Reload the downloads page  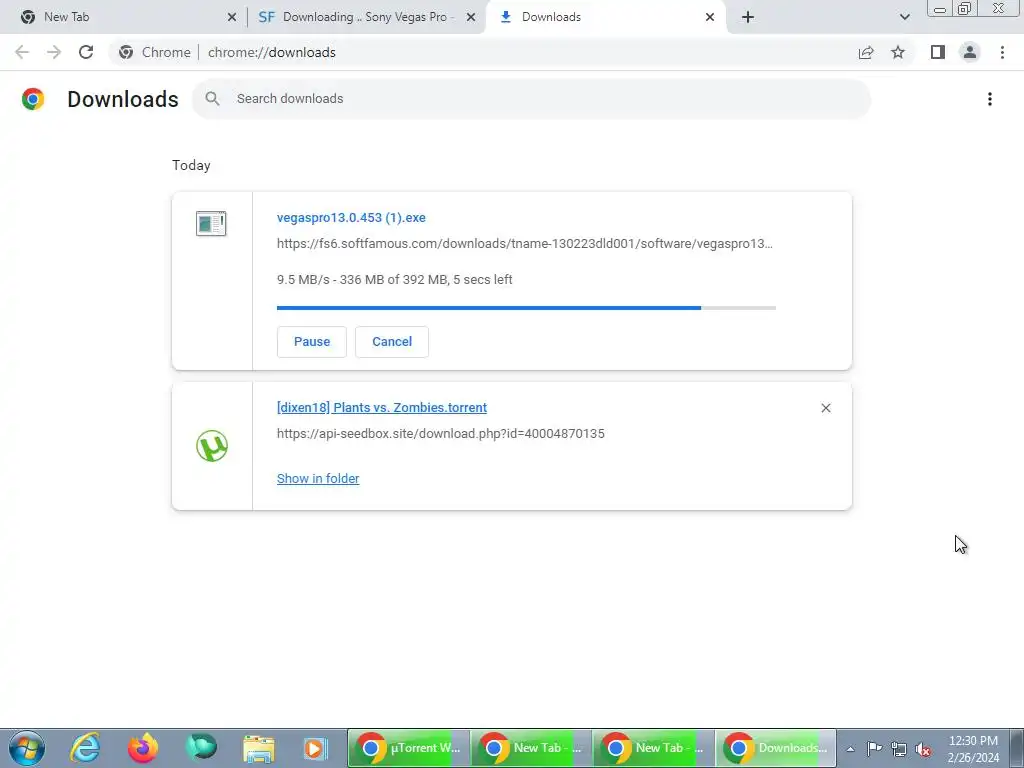coord(86,52)
